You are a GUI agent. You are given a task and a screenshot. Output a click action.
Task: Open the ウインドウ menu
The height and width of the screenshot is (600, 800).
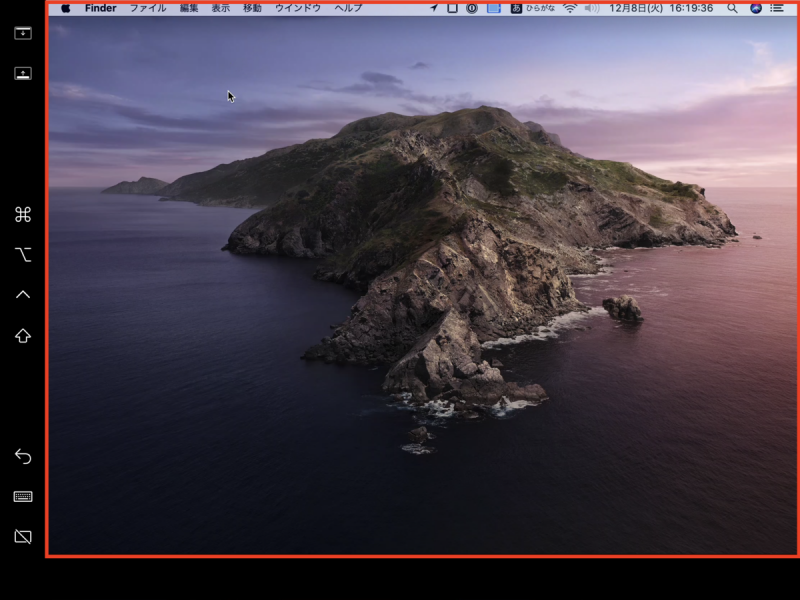click(298, 8)
